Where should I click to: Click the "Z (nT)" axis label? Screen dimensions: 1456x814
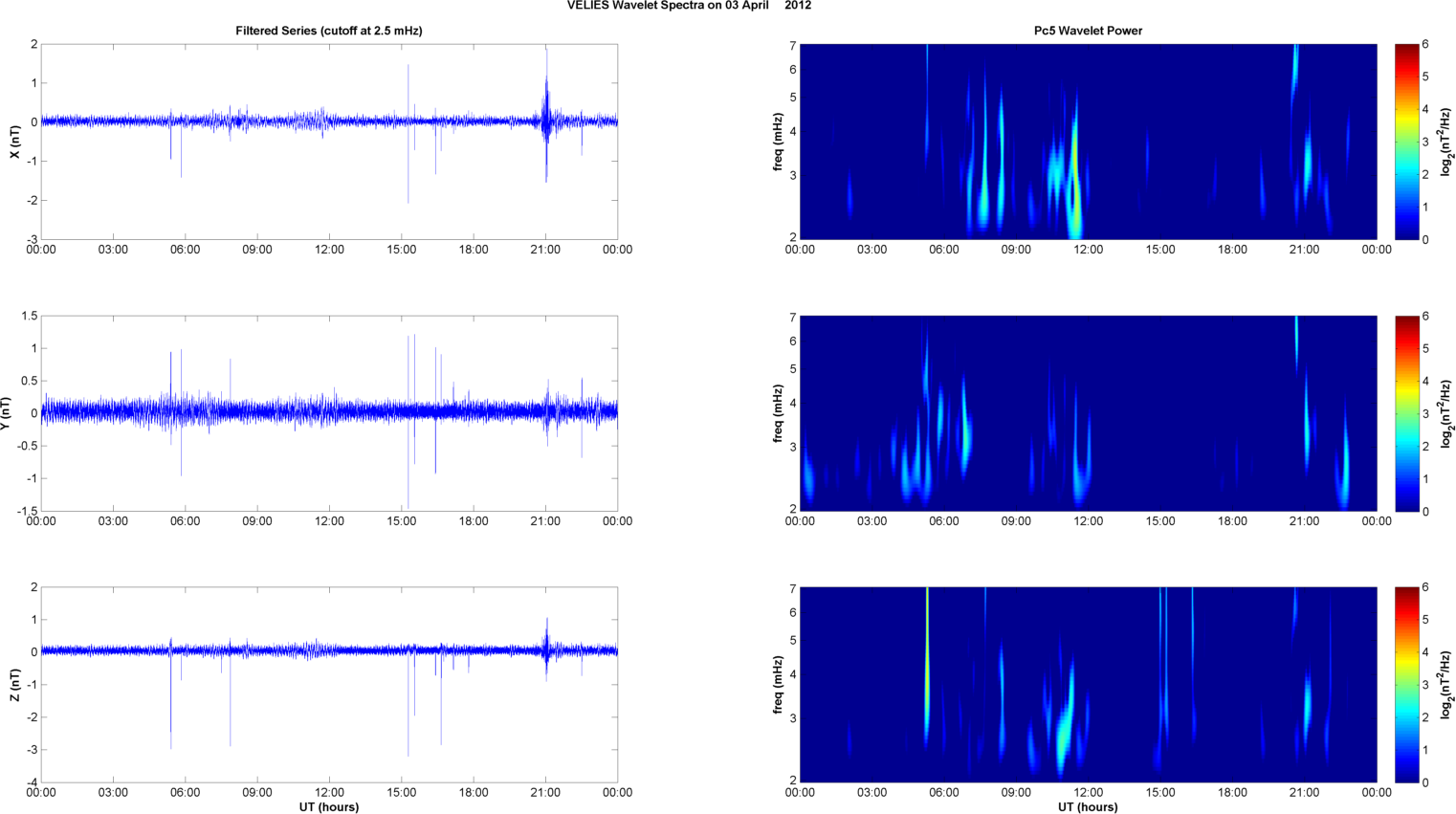(x=14, y=685)
